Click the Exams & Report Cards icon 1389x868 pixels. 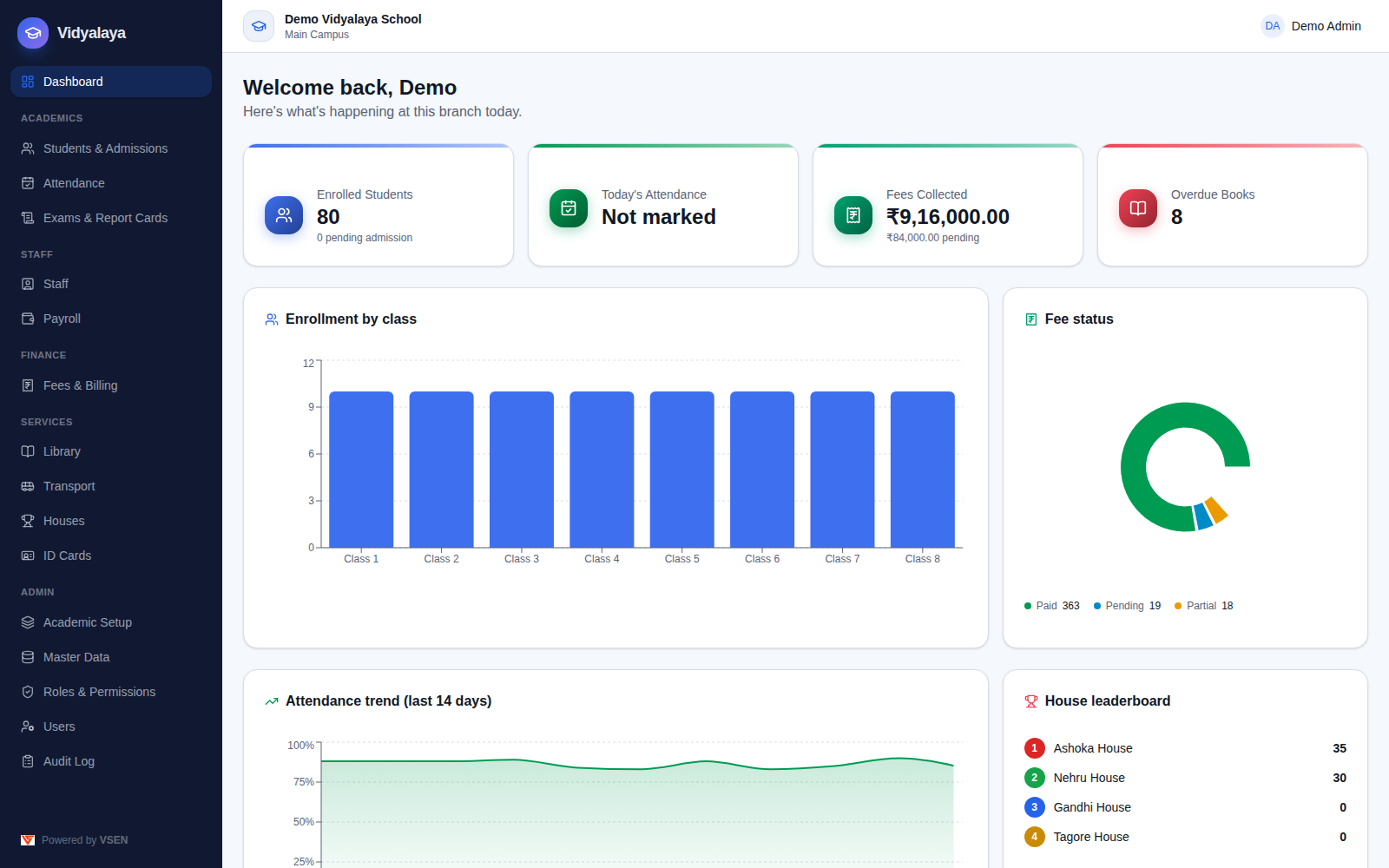coord(28,218)
